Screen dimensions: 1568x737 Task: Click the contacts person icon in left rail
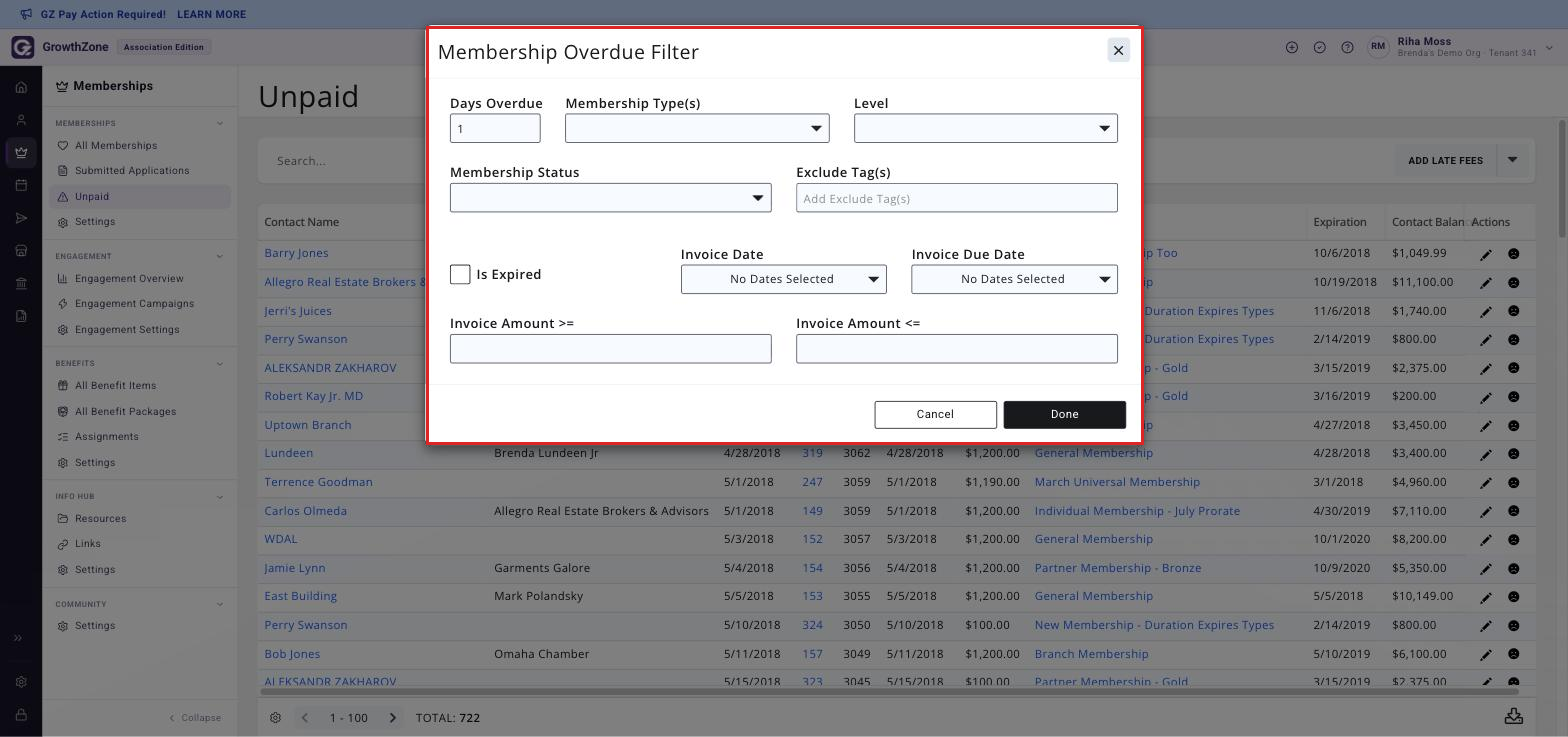pyautogui.click(x=21, y=120)
